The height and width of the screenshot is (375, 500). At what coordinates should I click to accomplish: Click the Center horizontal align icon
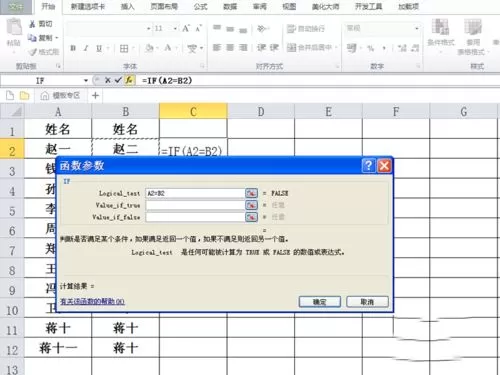pos(230,48)
